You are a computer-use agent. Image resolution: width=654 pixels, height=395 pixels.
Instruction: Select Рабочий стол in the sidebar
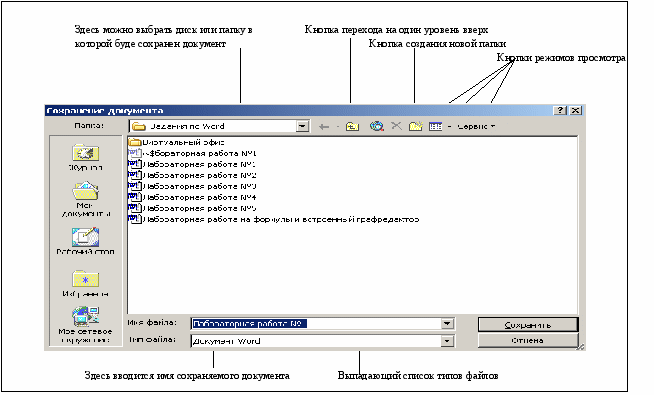85,241
